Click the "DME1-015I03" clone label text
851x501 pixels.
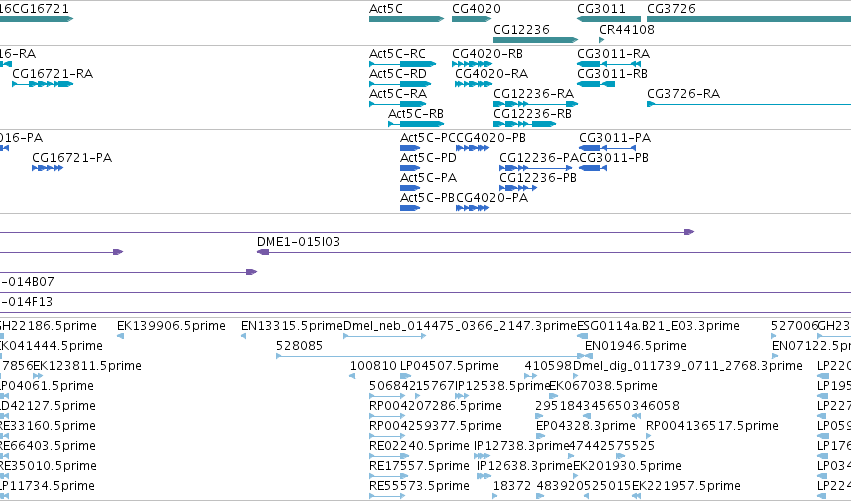pyautogui.click(x=299, y=242)
